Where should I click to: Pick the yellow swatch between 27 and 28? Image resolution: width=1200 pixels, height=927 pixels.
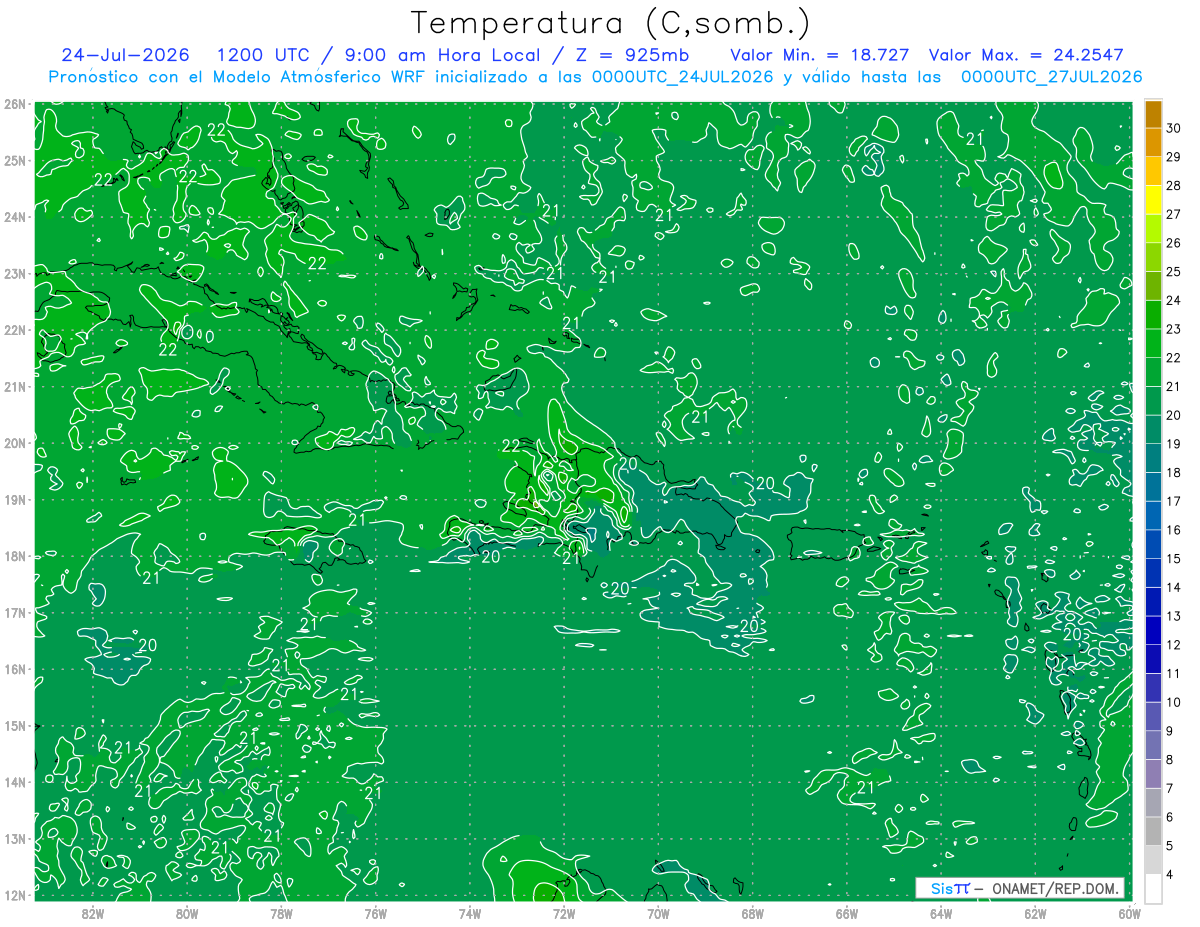pos(1153,200)
